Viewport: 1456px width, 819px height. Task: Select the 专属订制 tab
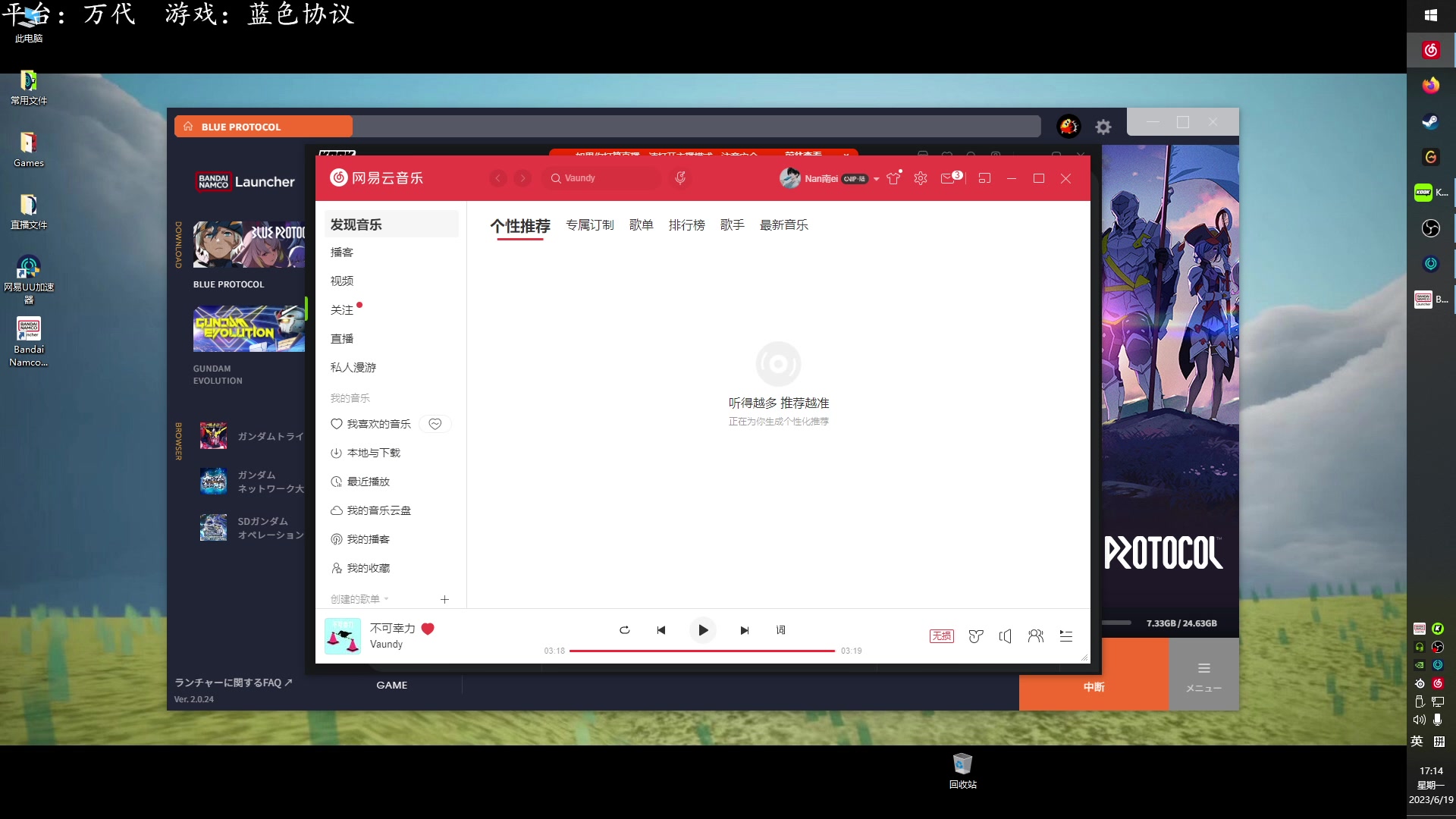tap(590, 225)
